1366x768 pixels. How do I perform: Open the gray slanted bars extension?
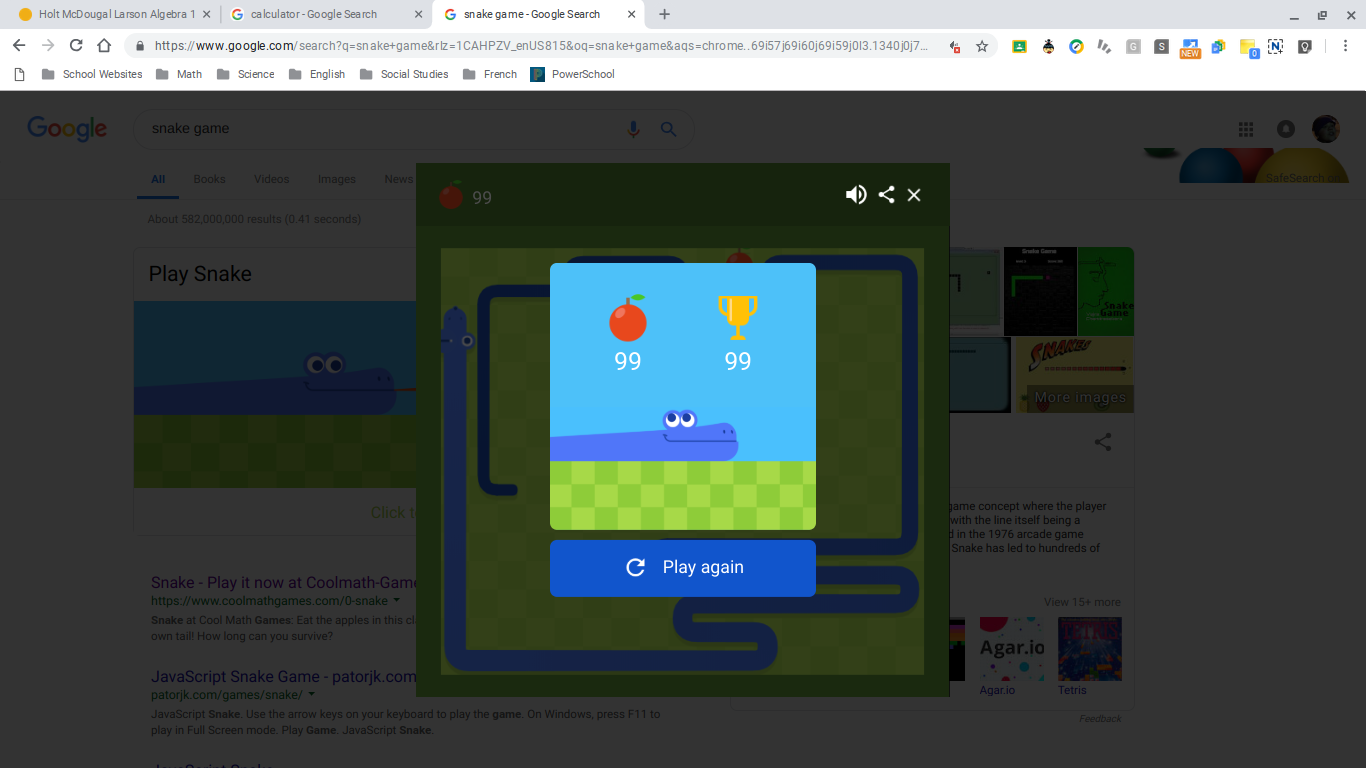point(1104,46)
